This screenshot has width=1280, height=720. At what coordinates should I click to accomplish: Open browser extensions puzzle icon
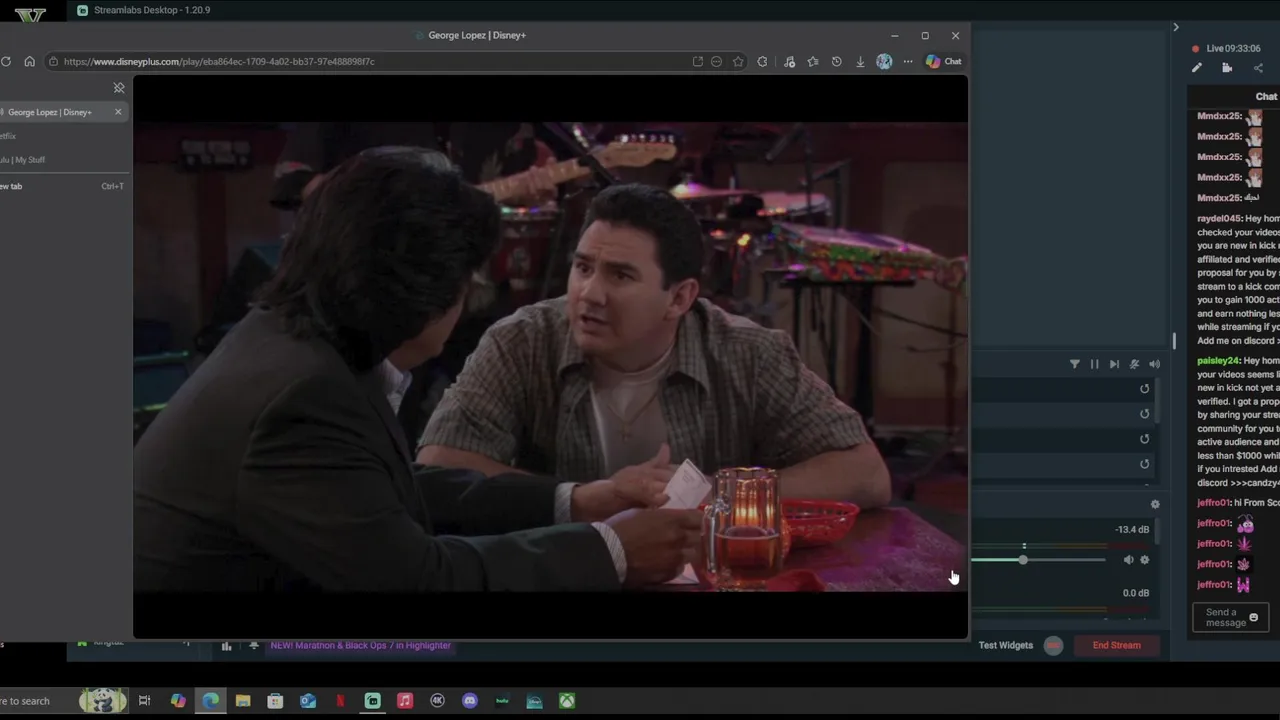point(763,62)
